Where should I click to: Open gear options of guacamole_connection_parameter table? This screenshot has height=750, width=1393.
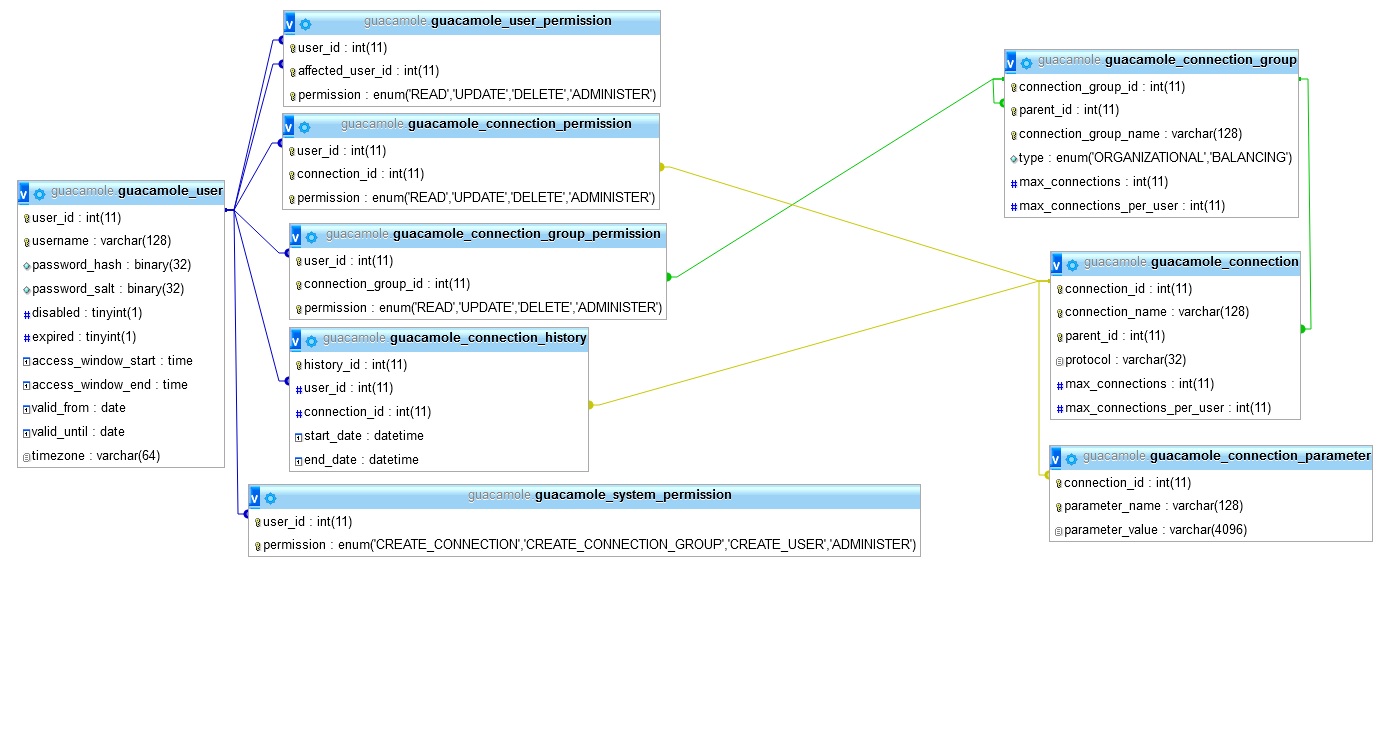point(1071,459)
